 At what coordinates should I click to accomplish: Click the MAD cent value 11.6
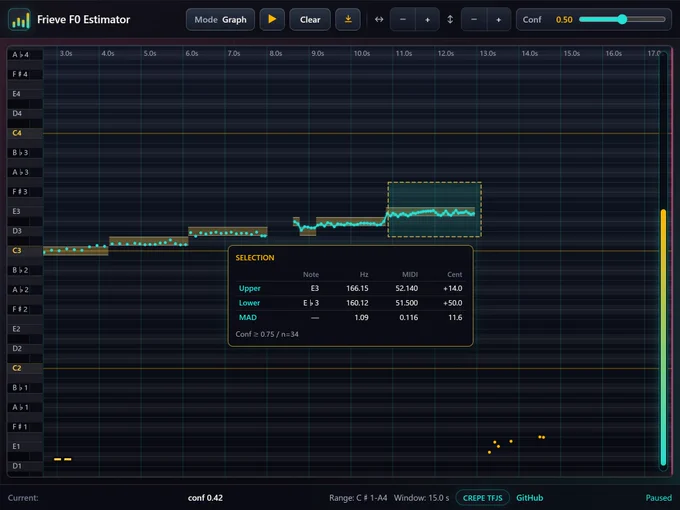455,317
